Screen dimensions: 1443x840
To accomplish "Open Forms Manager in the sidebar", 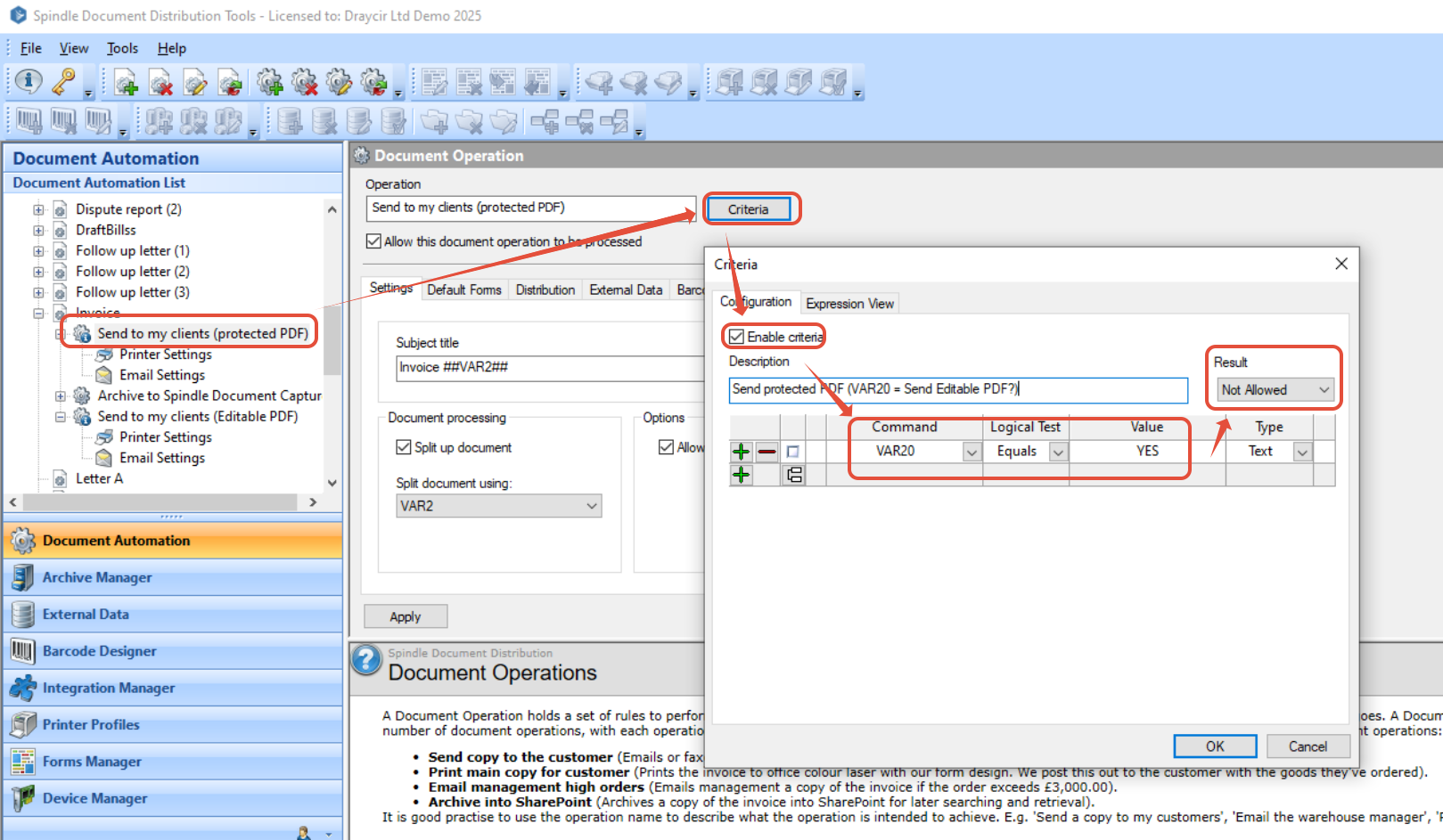I will click(x=173, y=762).
